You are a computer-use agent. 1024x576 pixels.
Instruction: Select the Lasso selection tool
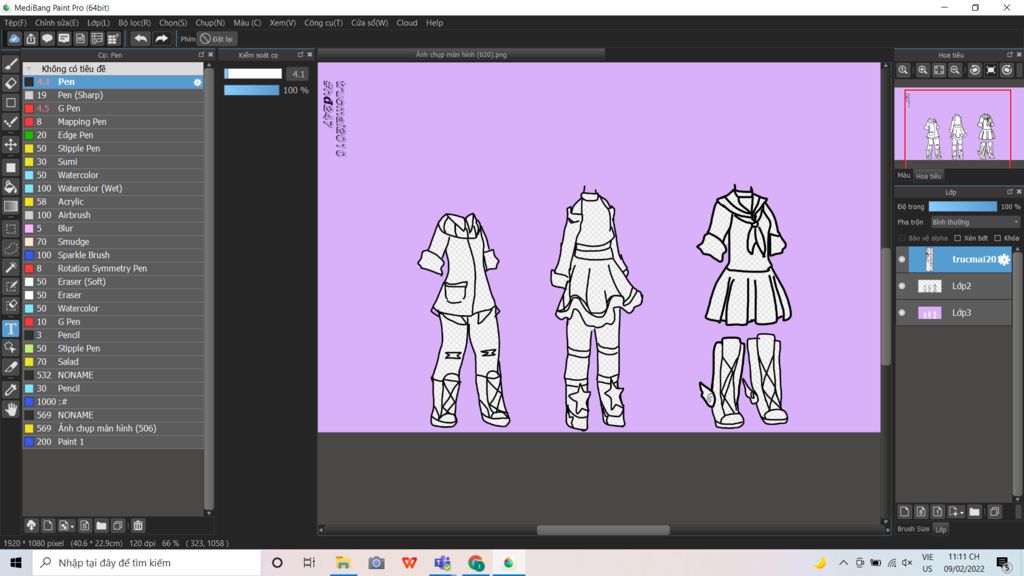click(x=11, y=248)
